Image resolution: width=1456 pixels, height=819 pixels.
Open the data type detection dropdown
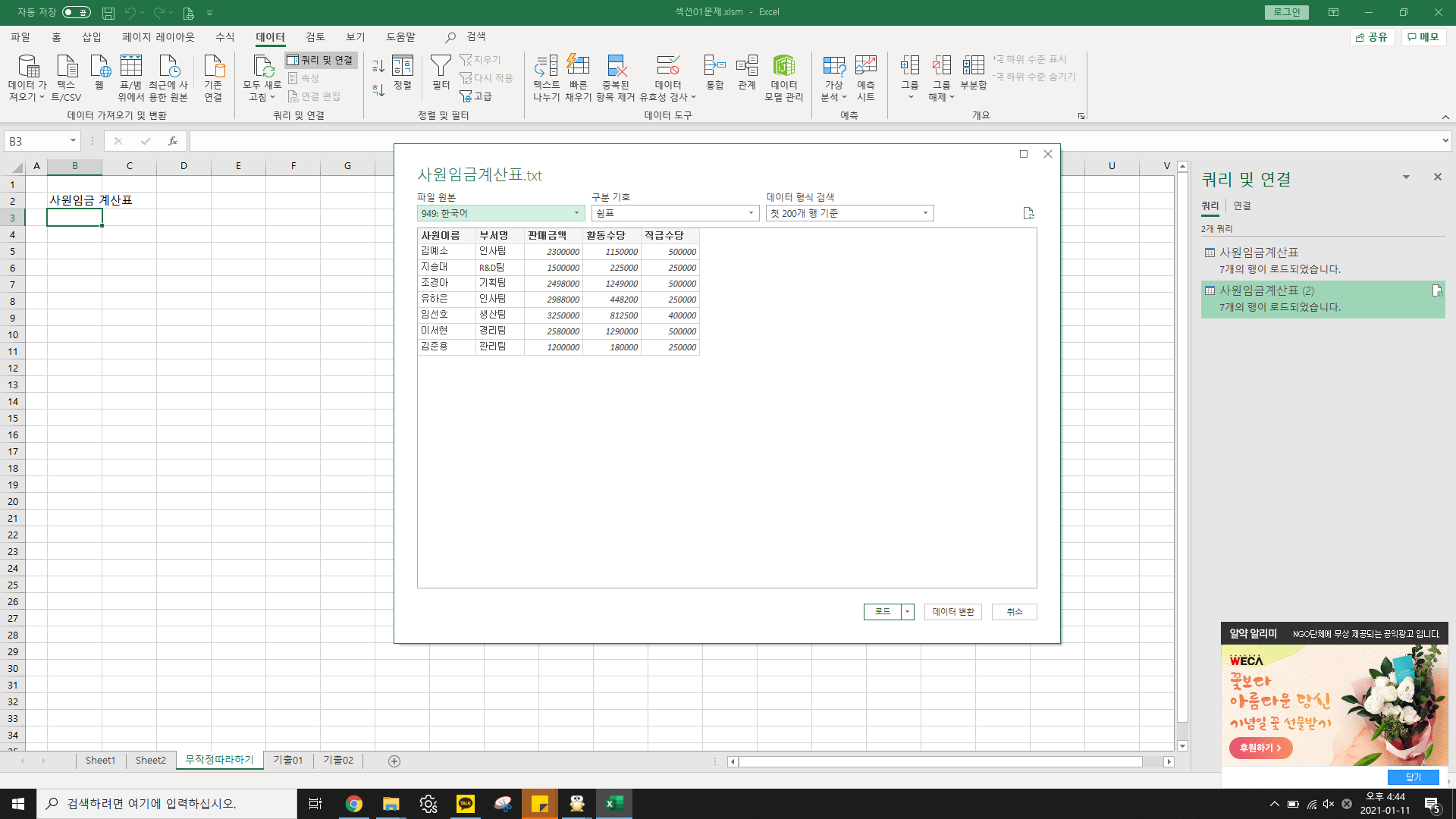(849, 213)
